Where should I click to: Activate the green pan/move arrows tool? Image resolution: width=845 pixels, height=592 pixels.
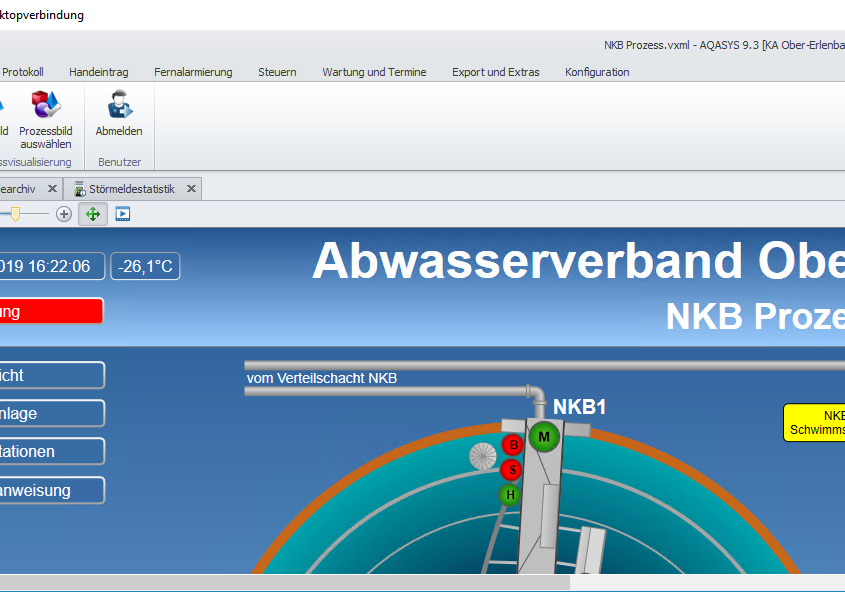(93, 214)
